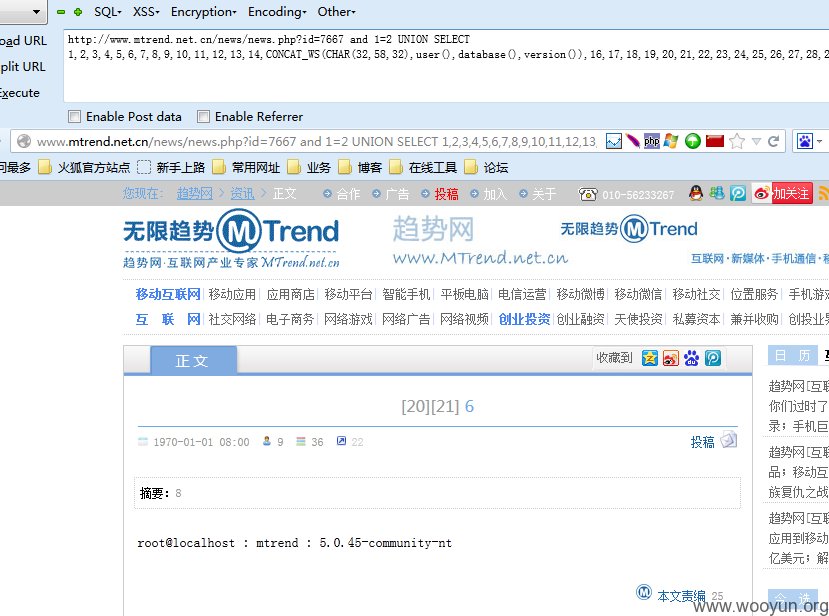Open the 论坛 bookmark folder
829x616 pixels.
tap(486, 168)
